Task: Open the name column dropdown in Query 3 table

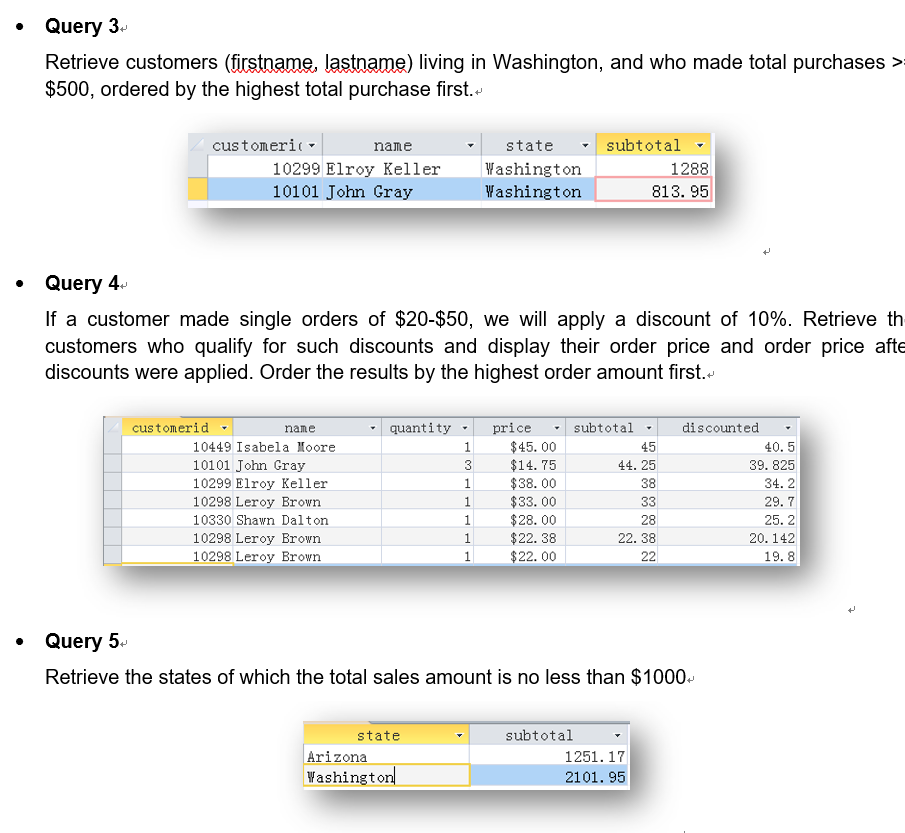Action: [x=470, y=145]
